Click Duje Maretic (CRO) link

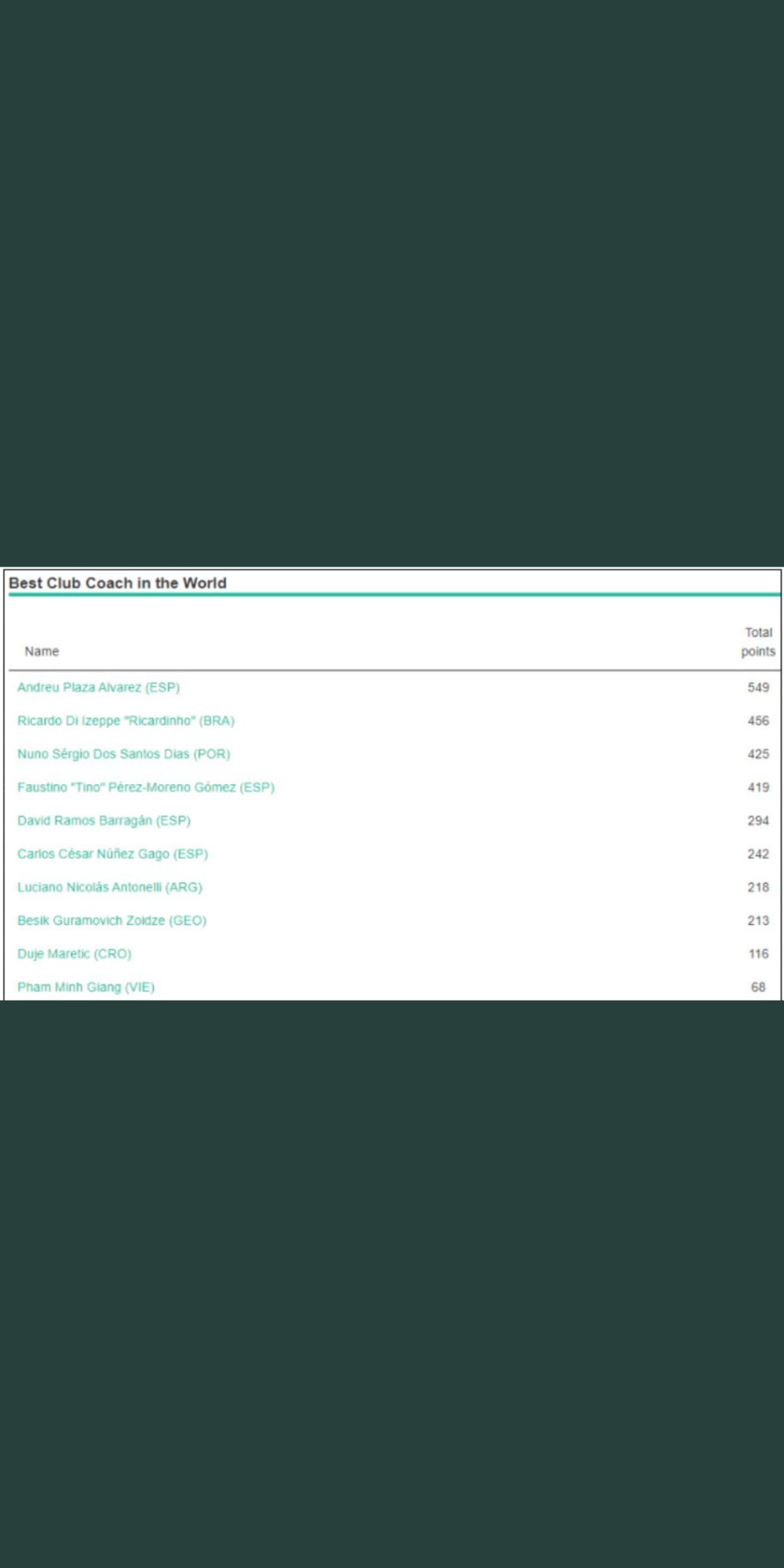tap(74, 954)
